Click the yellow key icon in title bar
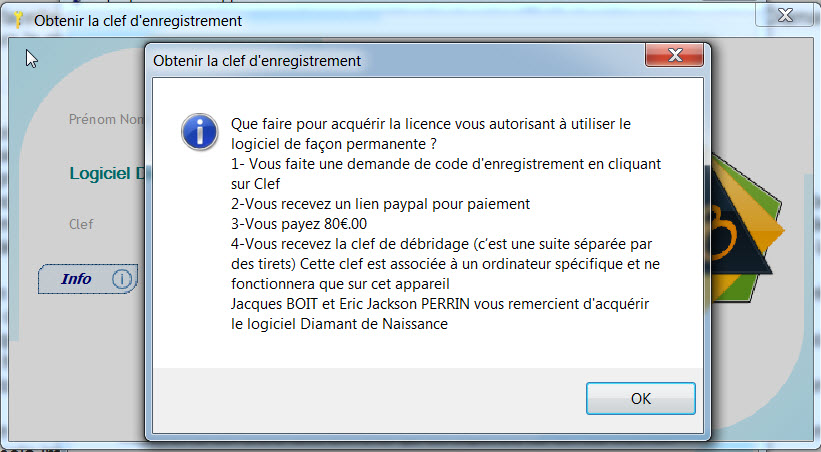821x452 pixels. (18, 20)
